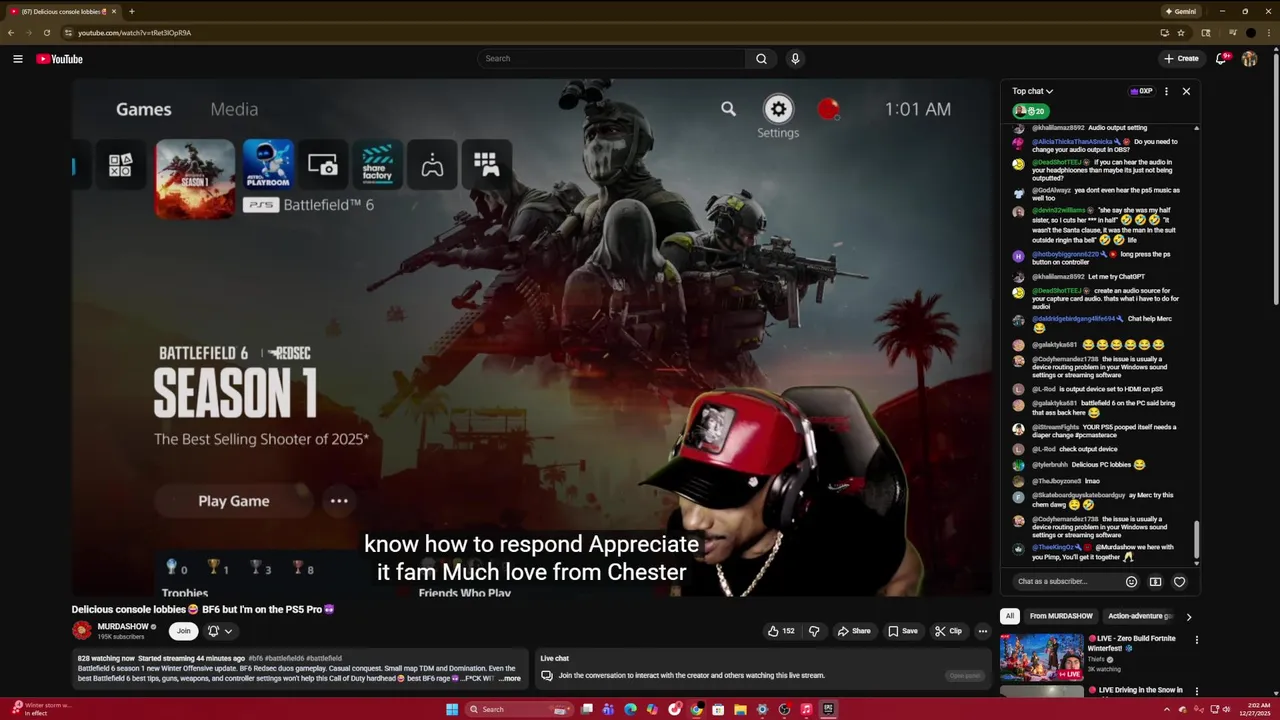The width and height of the screenshot is (1280, 720).
Task: Open live chat options menu
Action: 1166,91
